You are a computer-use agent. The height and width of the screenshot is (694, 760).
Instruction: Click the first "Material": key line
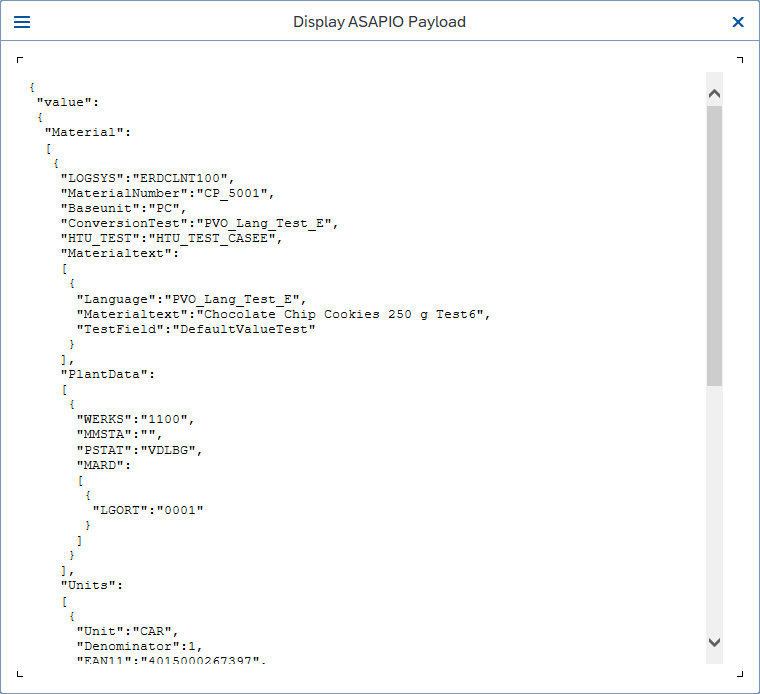click(x=88, y=132)
